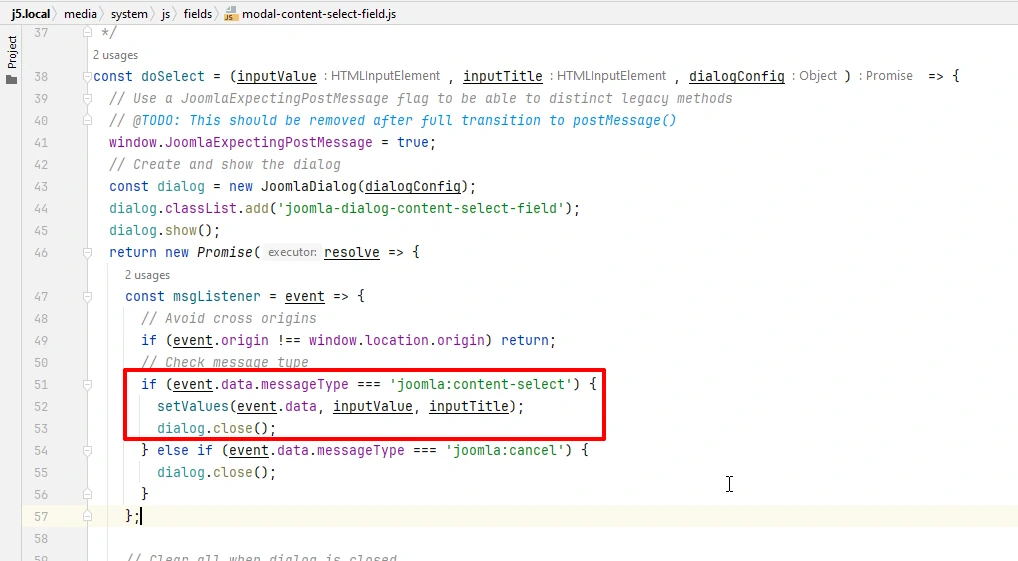Select the system folder breadcrumb
The height and width of the screenshot is (561, 1018).
point(129,14)
